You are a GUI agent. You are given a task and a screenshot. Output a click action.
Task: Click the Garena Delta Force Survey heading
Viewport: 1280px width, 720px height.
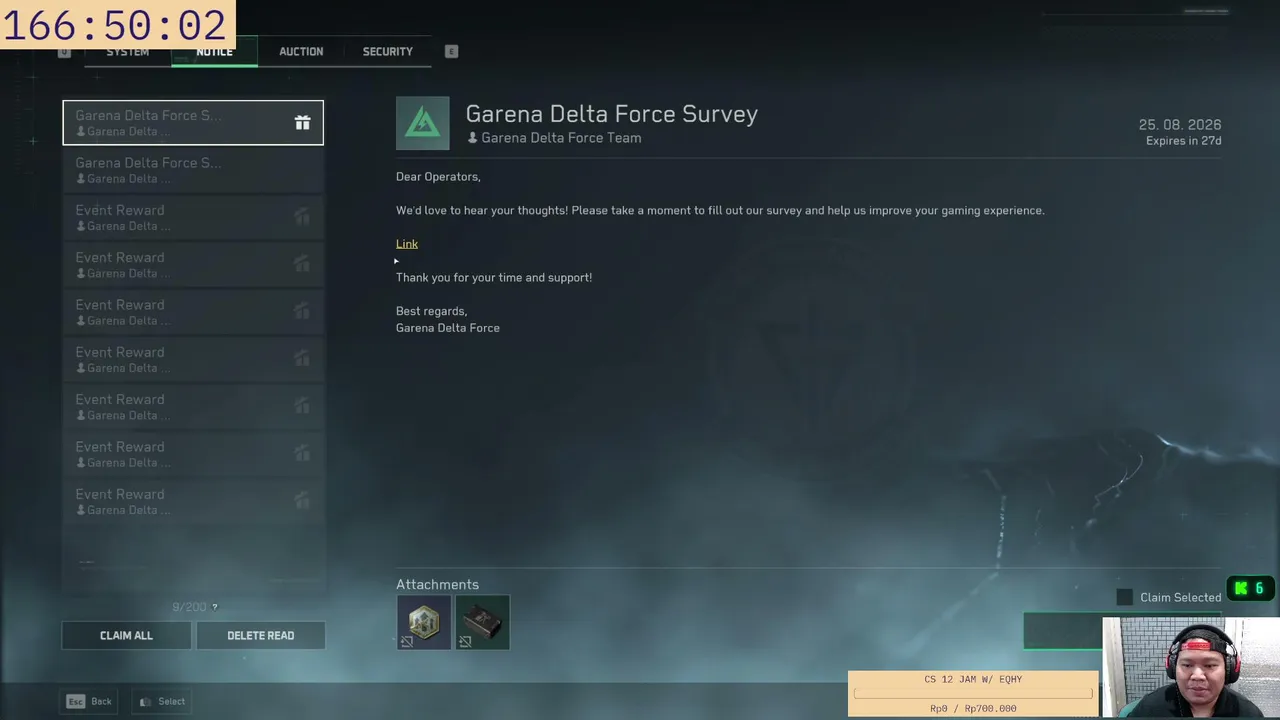coord(612,114)
